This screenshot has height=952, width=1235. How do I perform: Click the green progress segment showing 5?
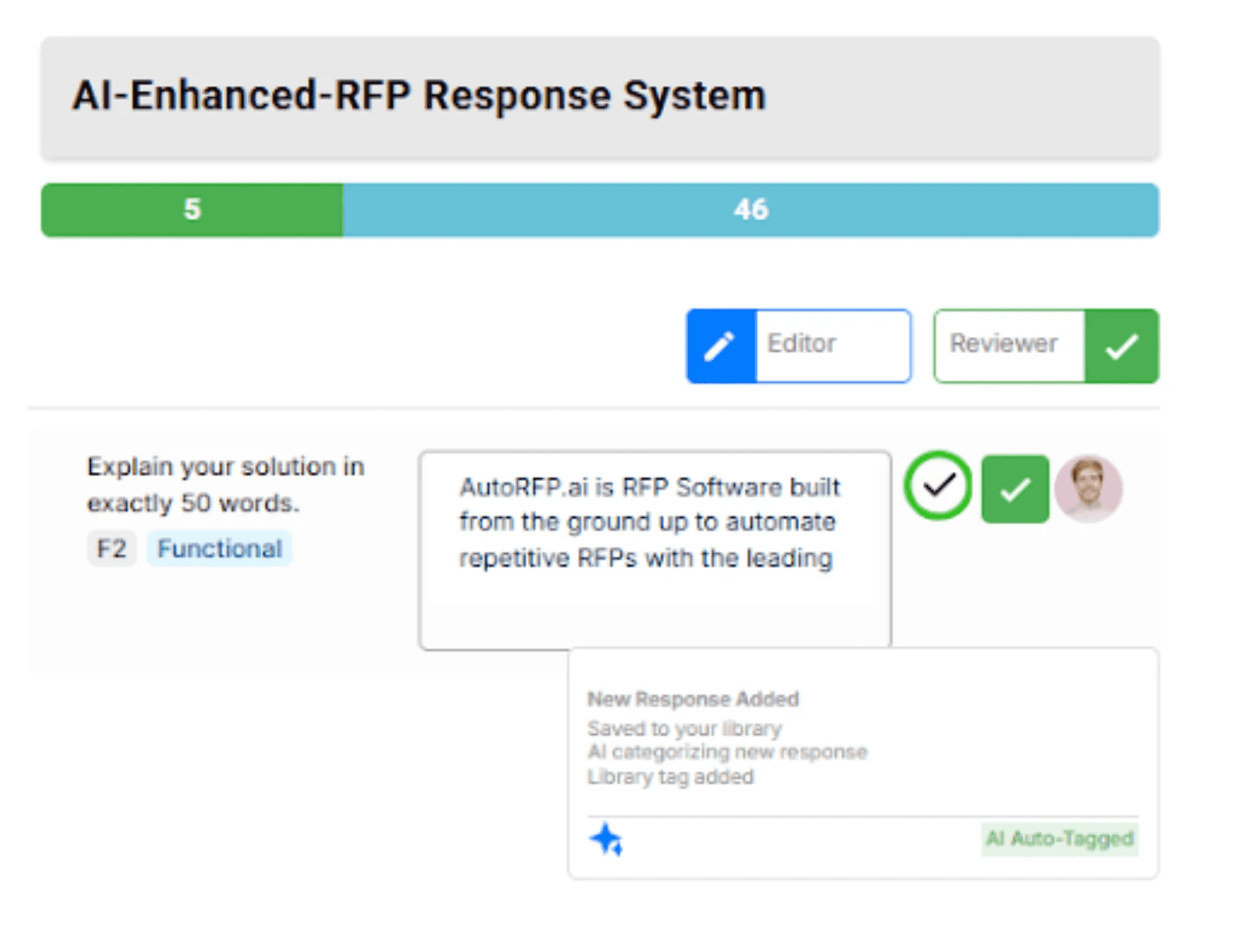(x=192, y=210)
